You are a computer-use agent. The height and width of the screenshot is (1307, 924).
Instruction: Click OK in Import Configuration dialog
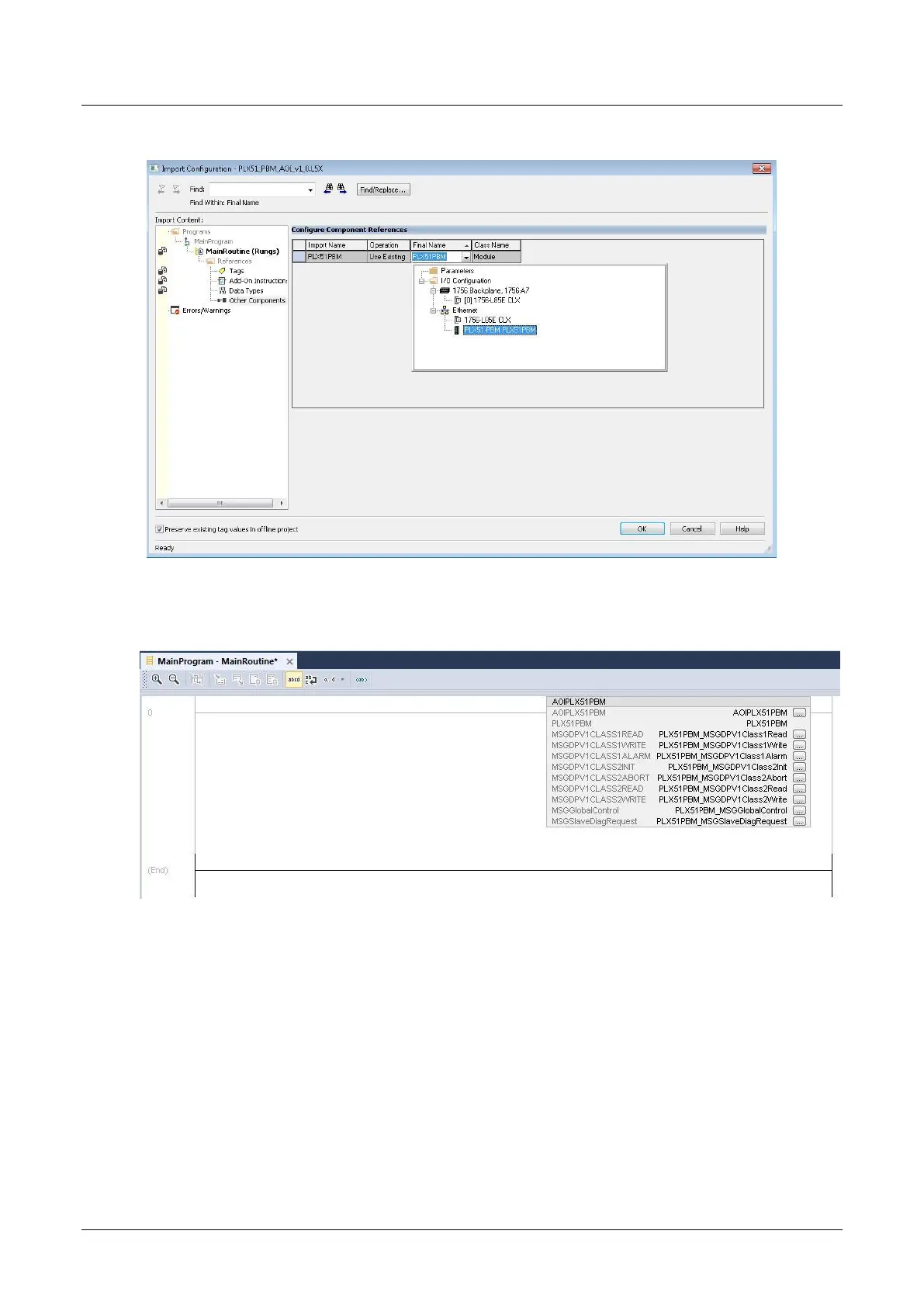642,529
